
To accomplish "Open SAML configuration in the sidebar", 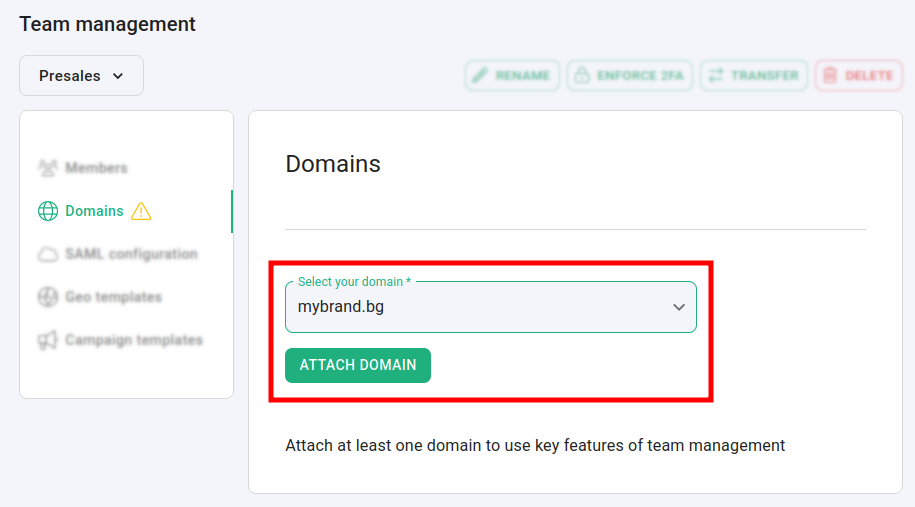I will point(131,255).
